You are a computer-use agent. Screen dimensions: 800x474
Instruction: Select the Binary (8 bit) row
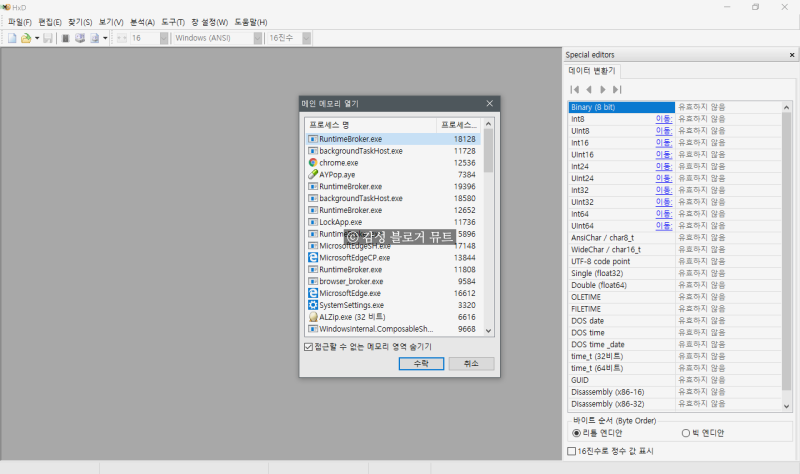pyautogui.click(x=674, y=107)
